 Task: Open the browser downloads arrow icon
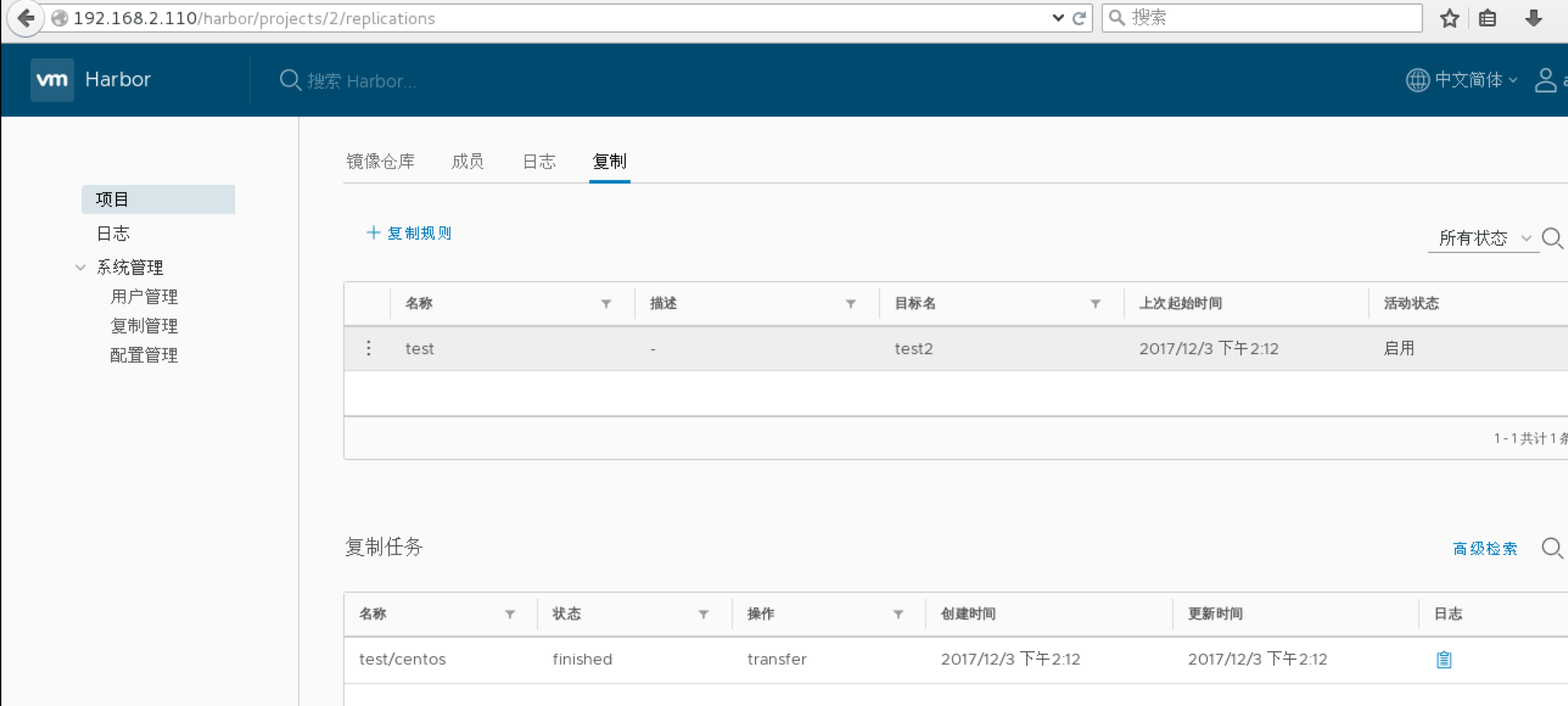coord(1534,18)
